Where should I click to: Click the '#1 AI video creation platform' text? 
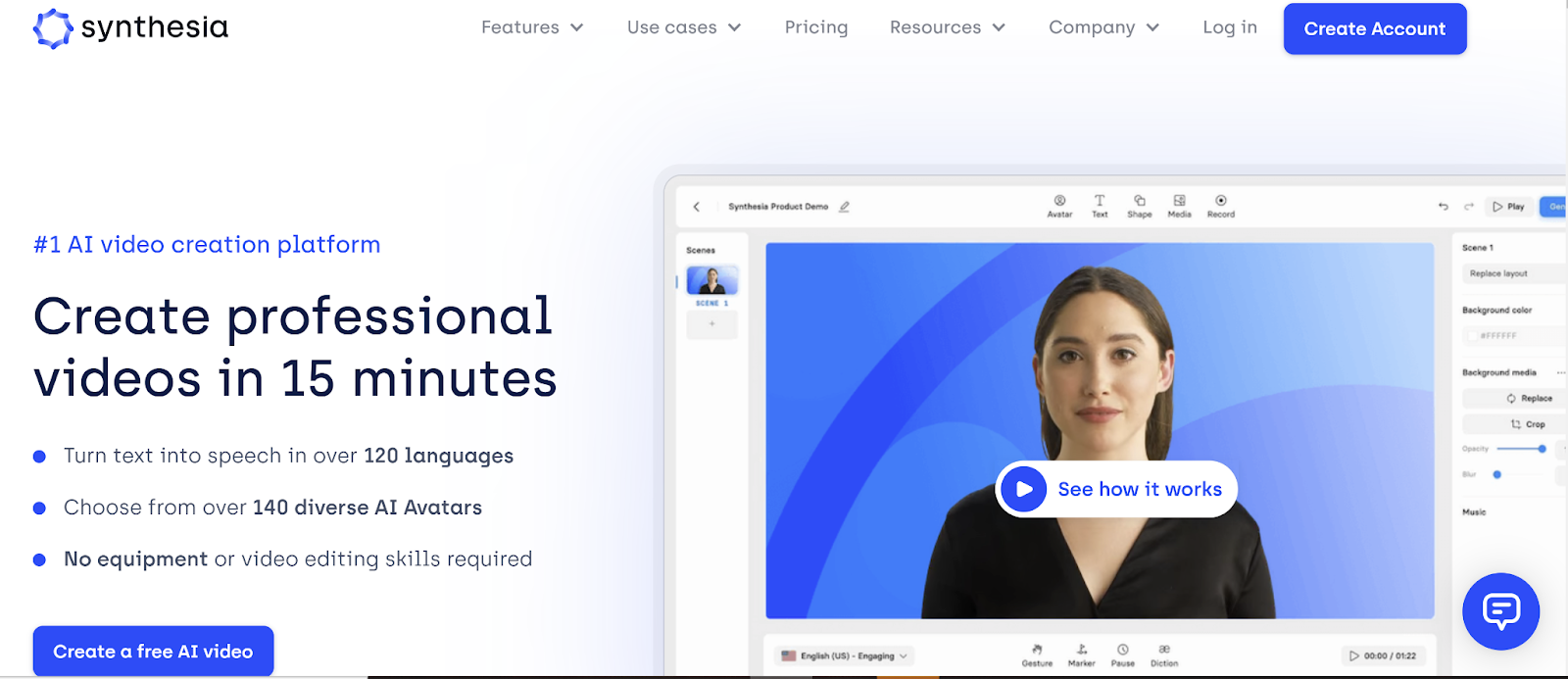207,244
